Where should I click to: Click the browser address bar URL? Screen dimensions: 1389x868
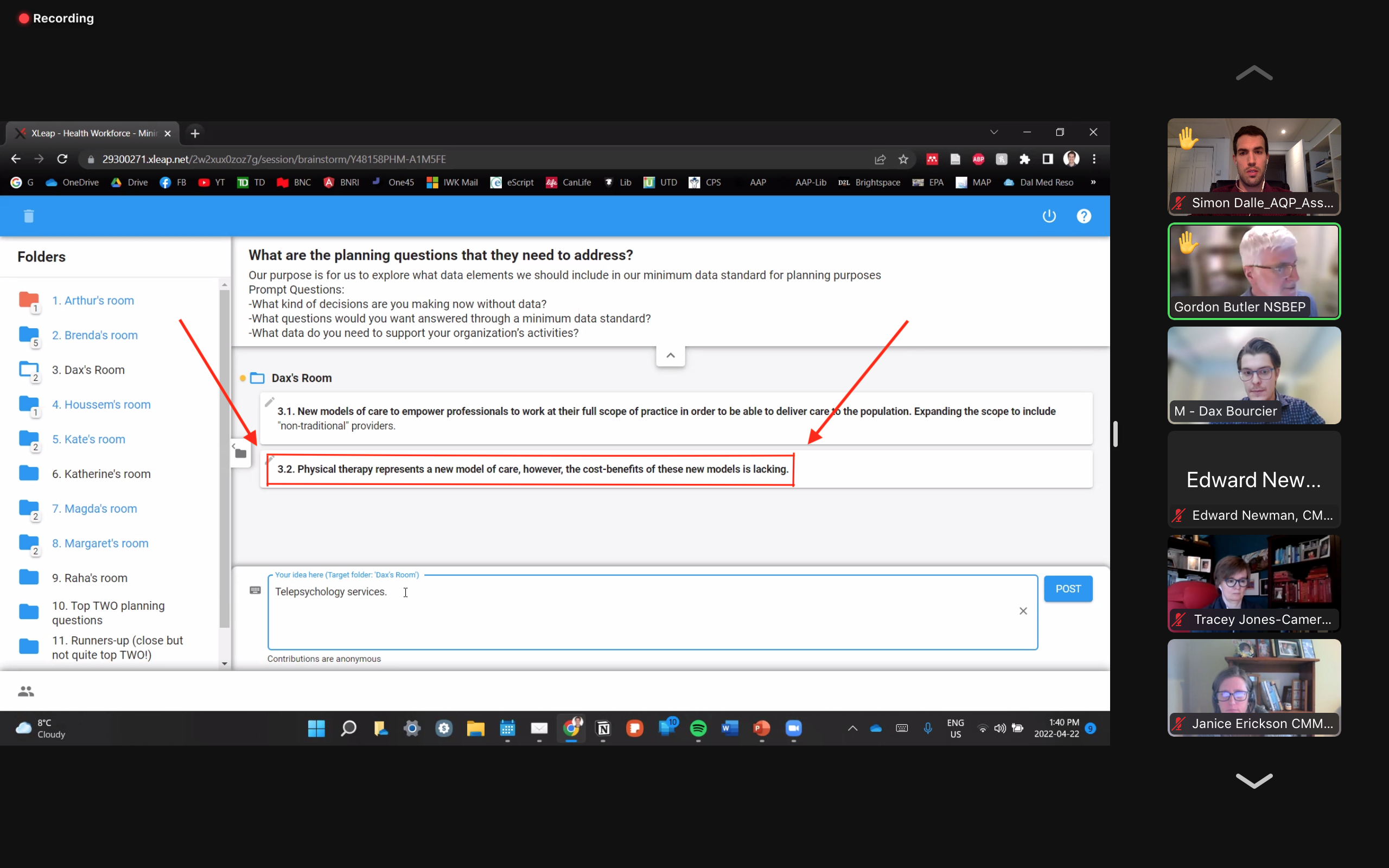(x=274, y=159)
